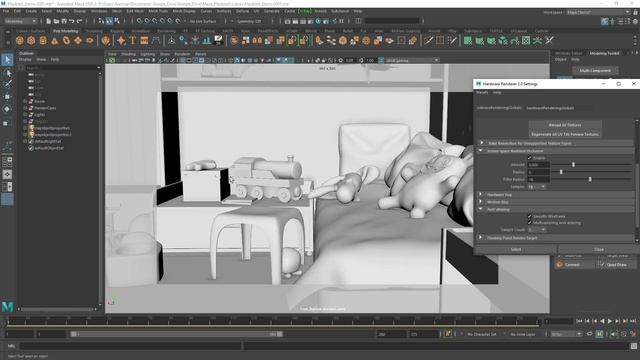Click the MEL command line input

[x=131, y=346]
